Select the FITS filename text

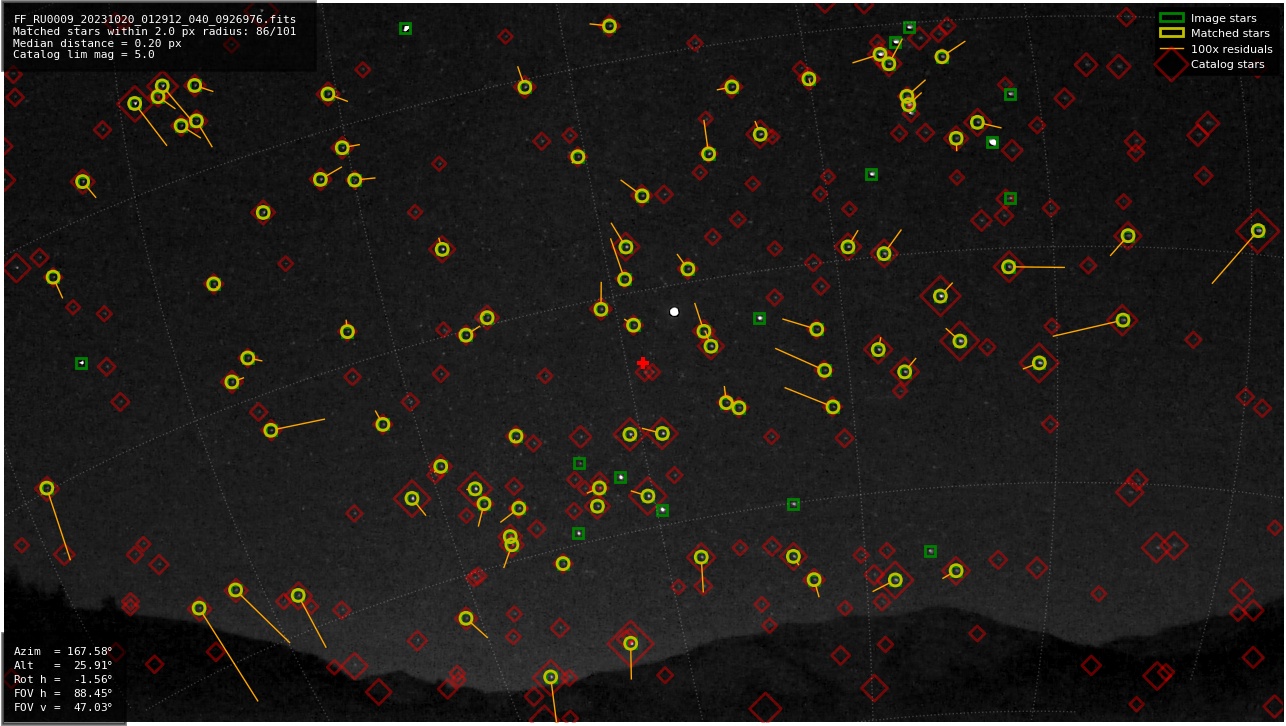(155, 19)
